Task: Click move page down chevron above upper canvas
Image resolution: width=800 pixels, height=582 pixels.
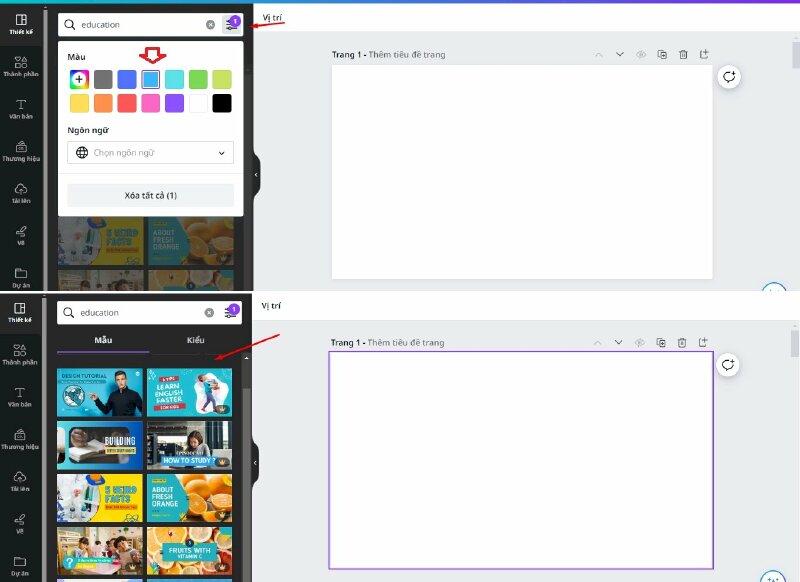Action: click(619, 55)
